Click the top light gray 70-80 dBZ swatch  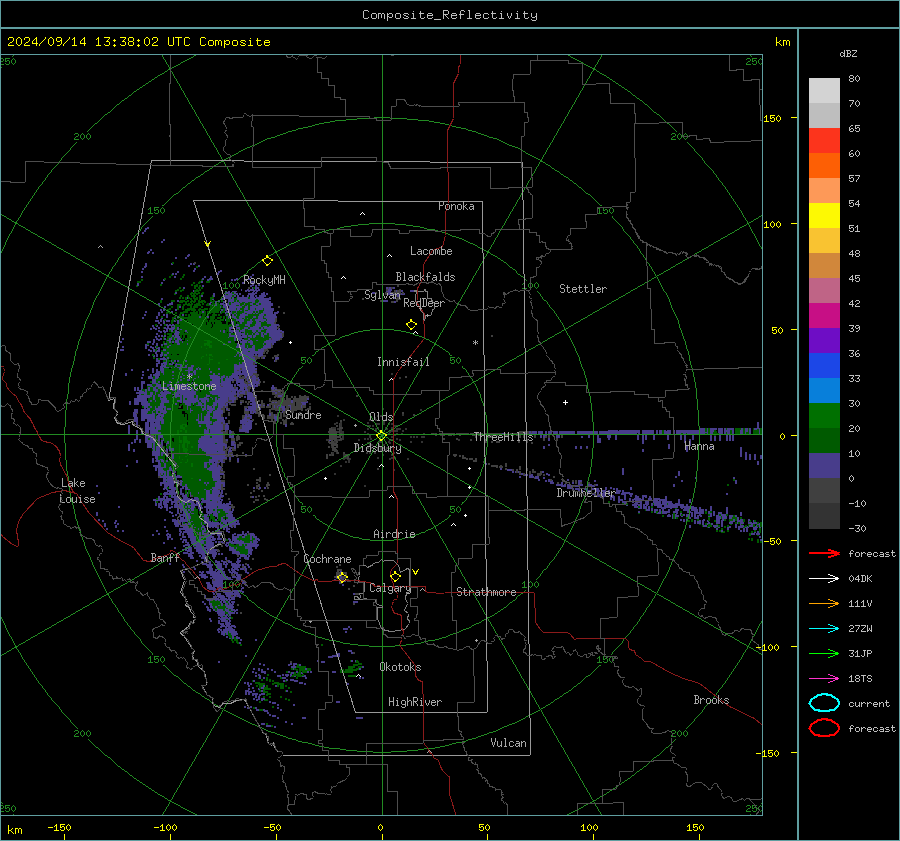824,91
